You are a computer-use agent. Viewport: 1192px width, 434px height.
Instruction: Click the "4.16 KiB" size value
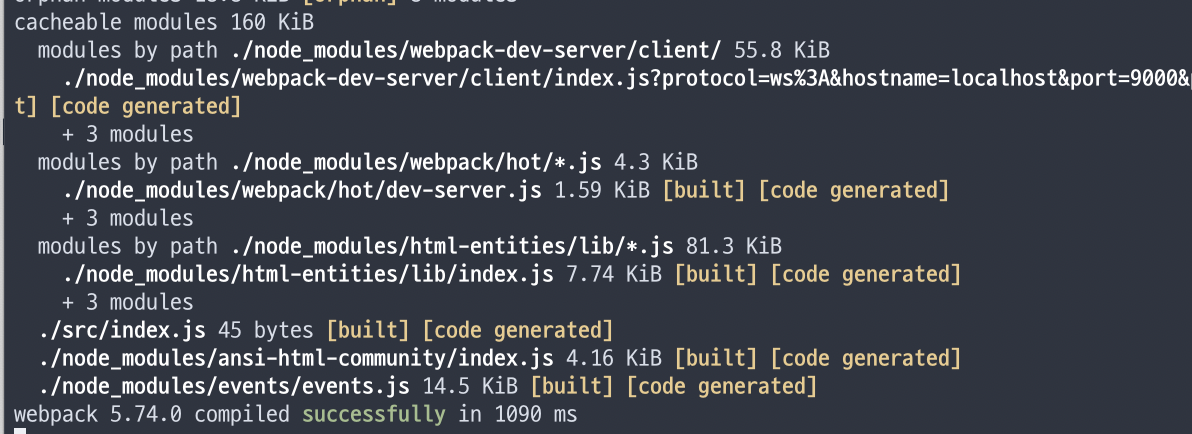click(613, 358)
